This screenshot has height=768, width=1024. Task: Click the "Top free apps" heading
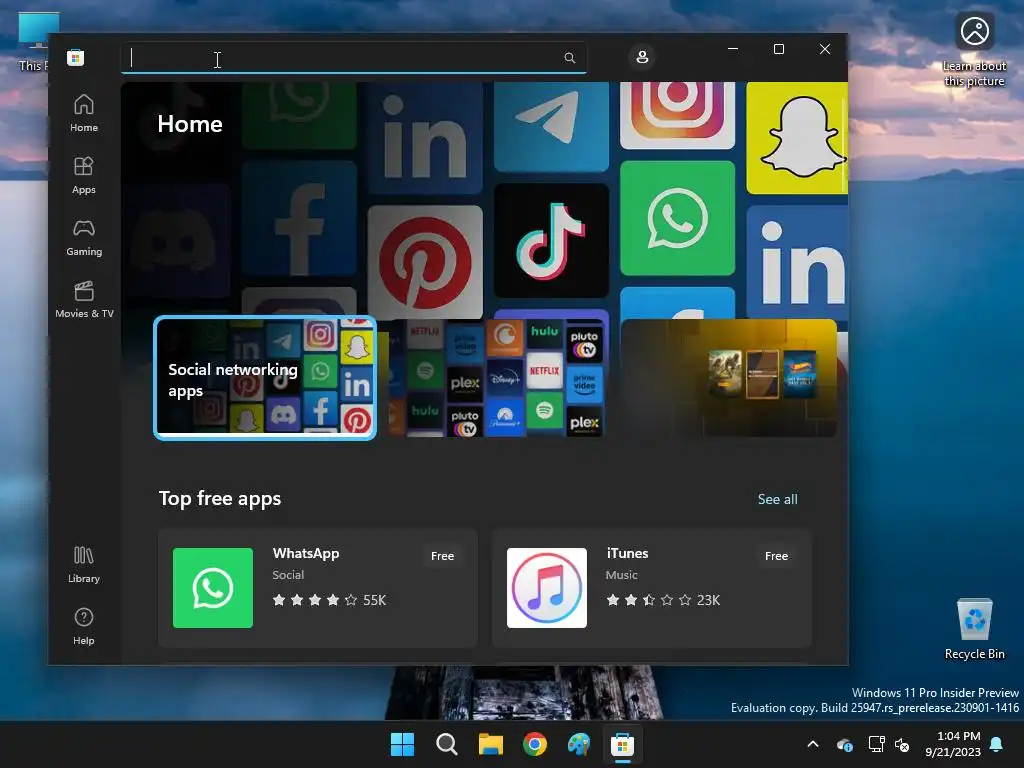[220, 498]
